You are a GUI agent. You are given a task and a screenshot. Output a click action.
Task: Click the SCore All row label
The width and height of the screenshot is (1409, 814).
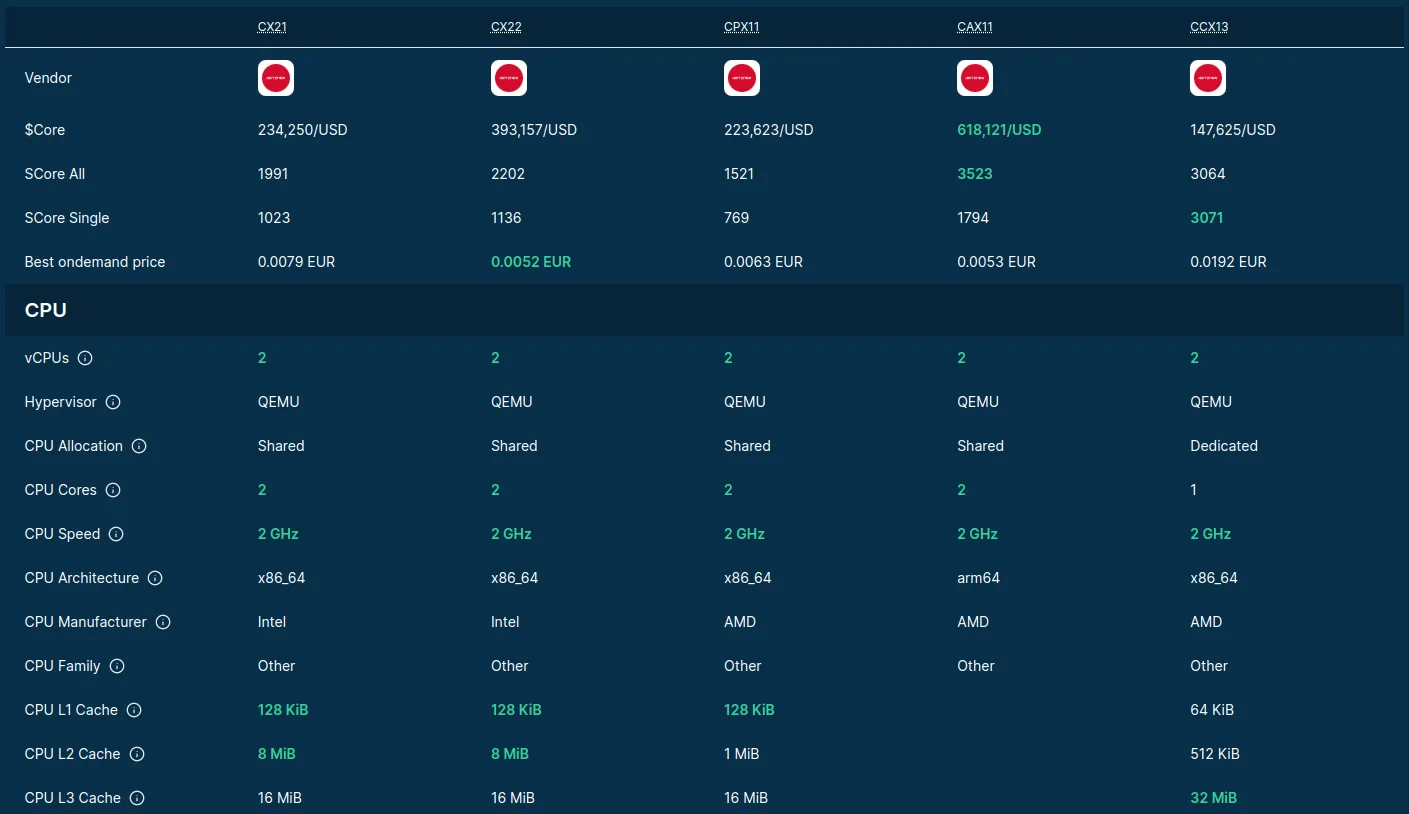coord(55,174)
